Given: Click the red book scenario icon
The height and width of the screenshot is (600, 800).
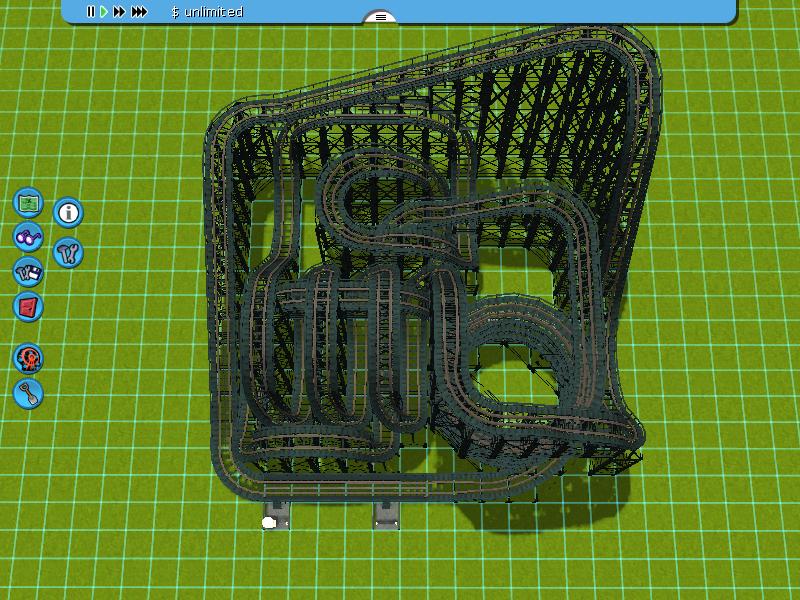Looking at the screenshot, I should [x=28, y=307].
